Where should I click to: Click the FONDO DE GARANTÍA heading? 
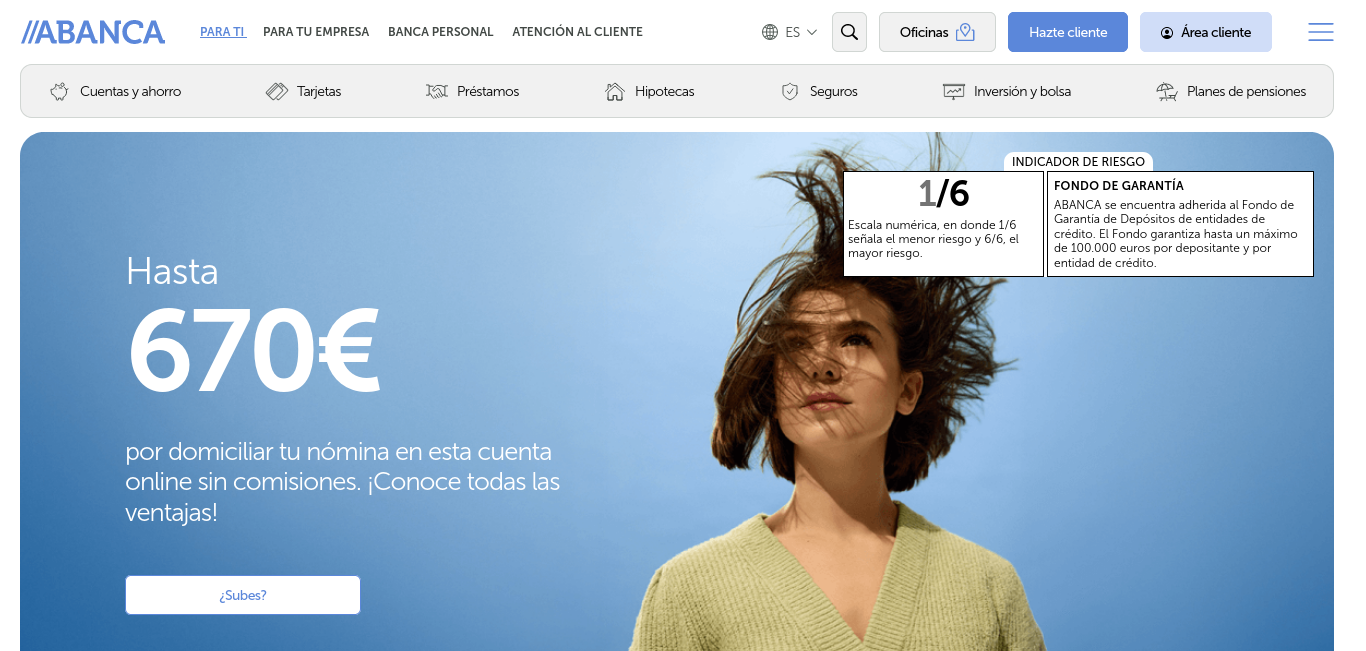click(x=1119, y=186)
